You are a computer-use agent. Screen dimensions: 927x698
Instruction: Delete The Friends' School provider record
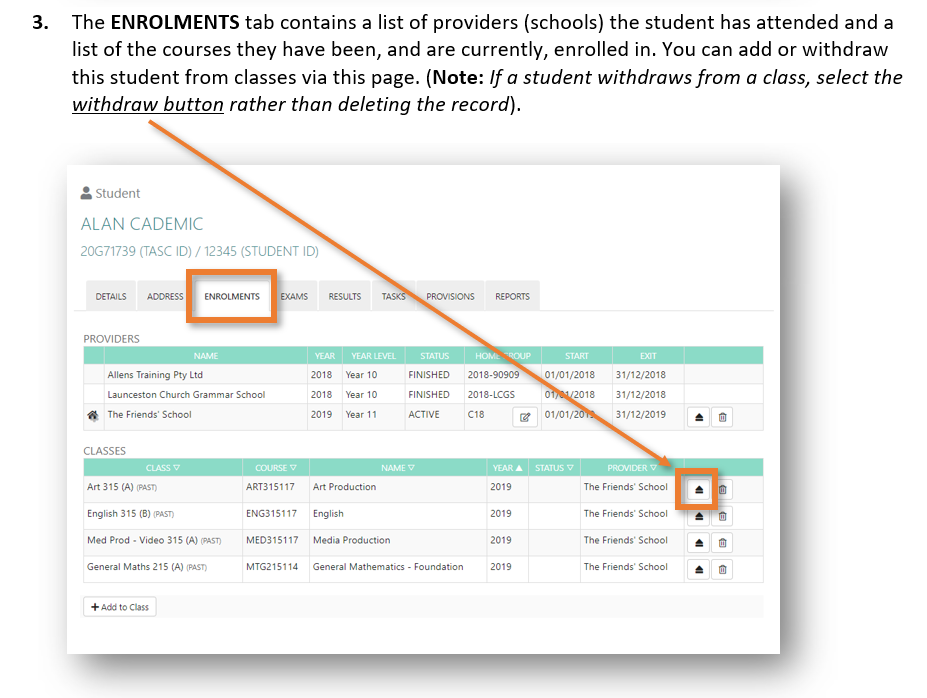click(723, 417)
